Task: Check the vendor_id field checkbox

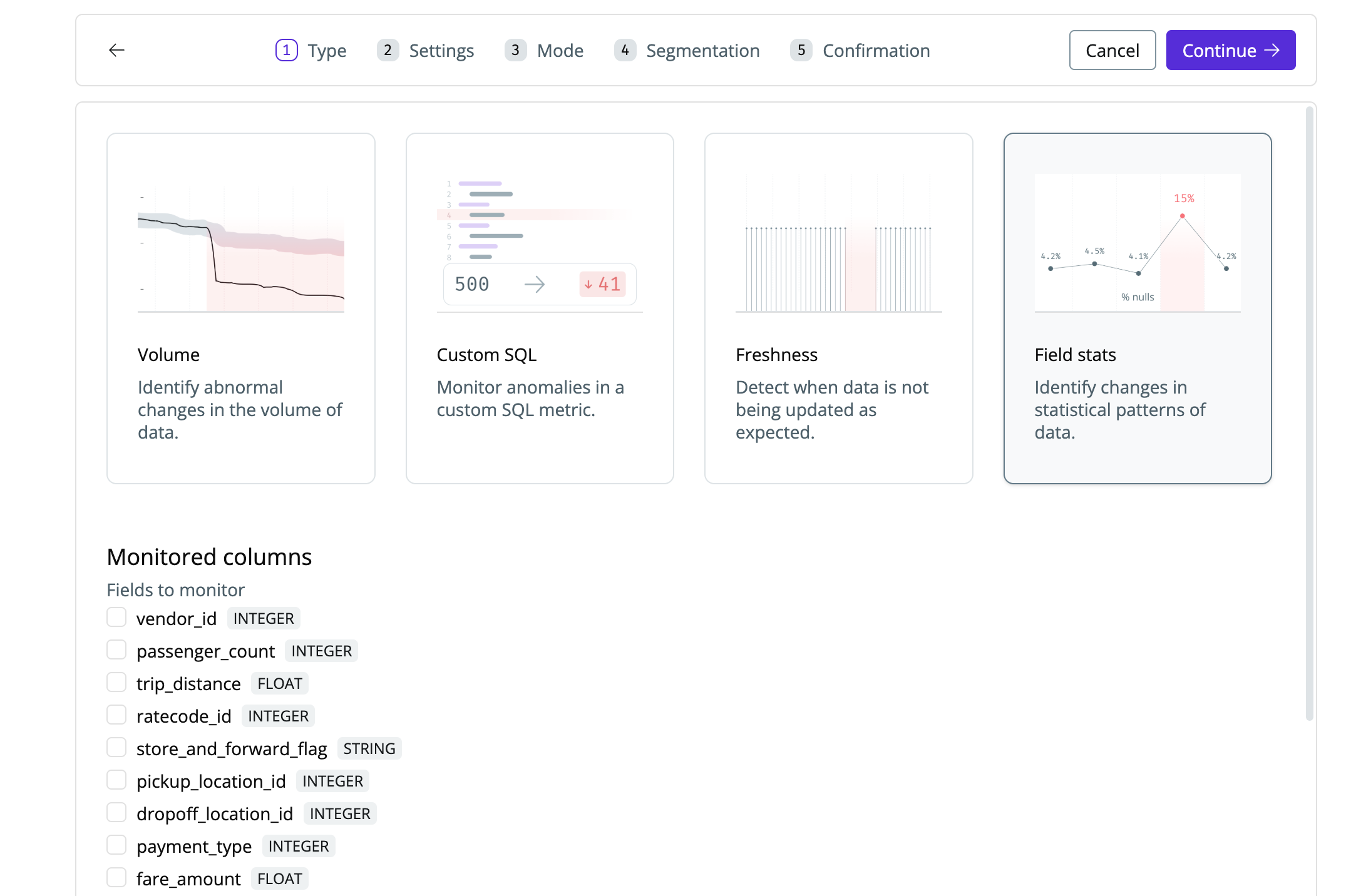Action: [x=116, y=618]
